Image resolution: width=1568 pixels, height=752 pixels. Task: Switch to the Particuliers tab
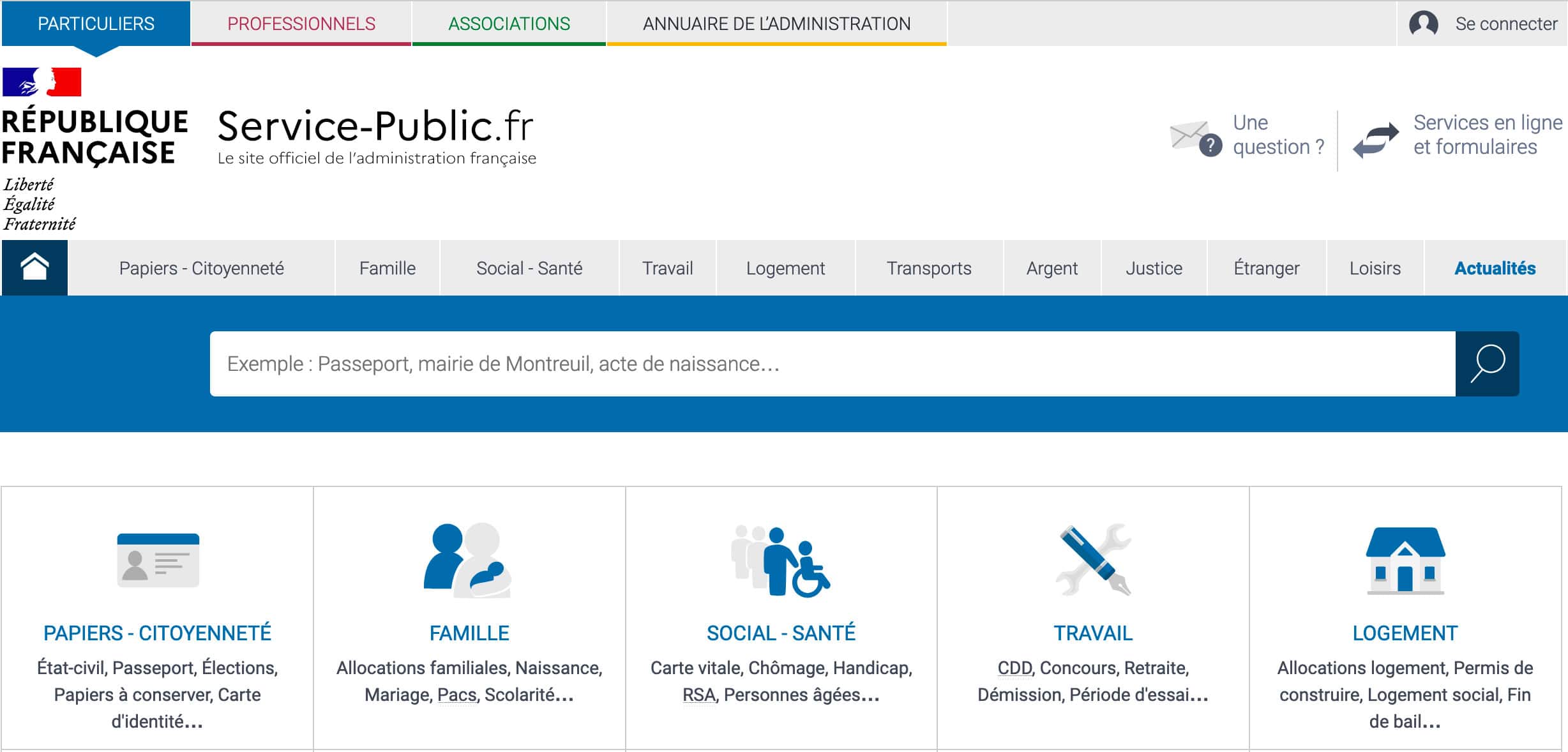click(96, 24)
